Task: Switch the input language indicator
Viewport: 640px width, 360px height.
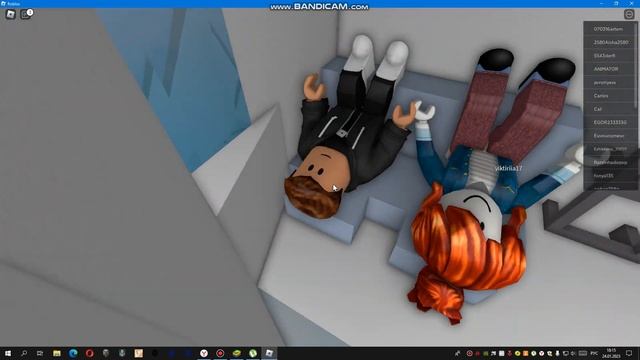Action: click(x=594, y=353)
